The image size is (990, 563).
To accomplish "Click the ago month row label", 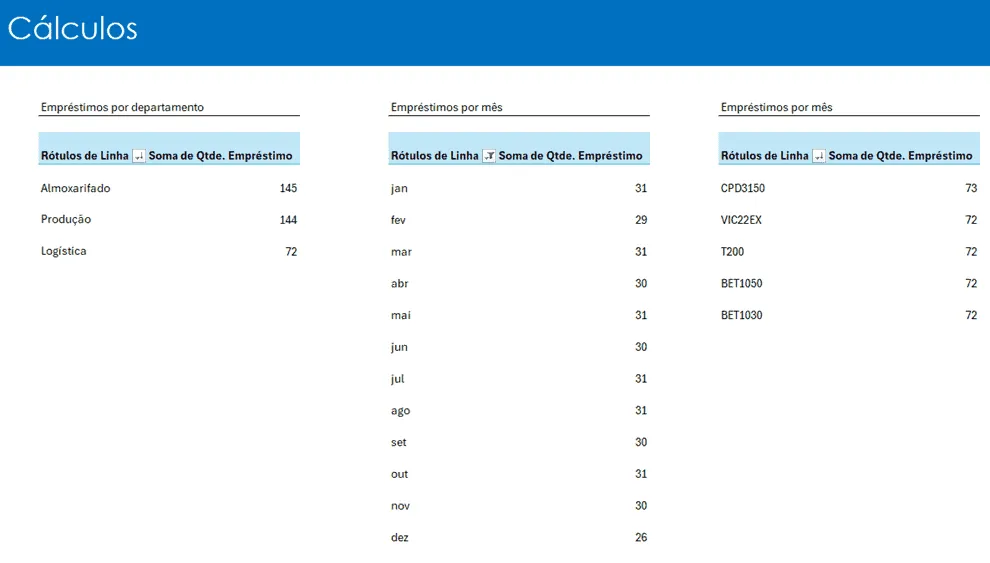I will point(400,411).
